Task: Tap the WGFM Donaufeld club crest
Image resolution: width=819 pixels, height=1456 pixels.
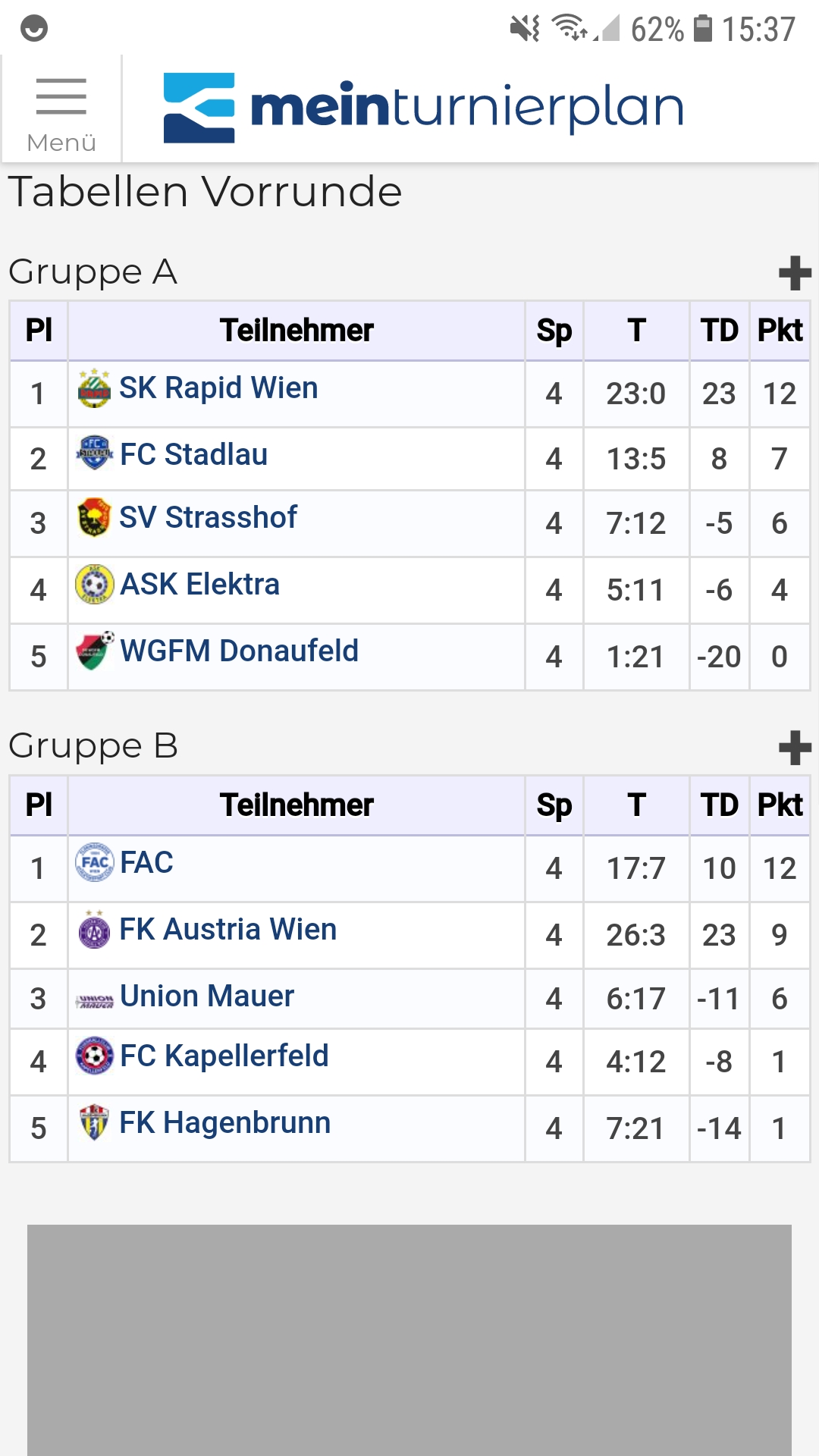Action: click(95, 651)
